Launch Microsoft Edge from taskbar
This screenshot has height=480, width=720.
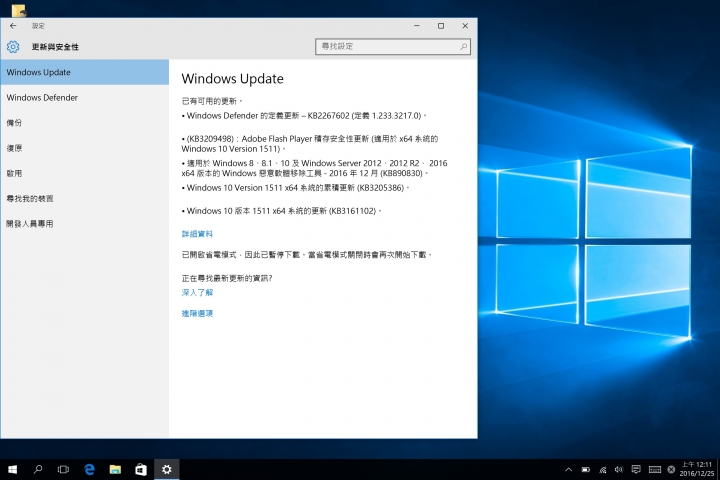pos(89,469)
